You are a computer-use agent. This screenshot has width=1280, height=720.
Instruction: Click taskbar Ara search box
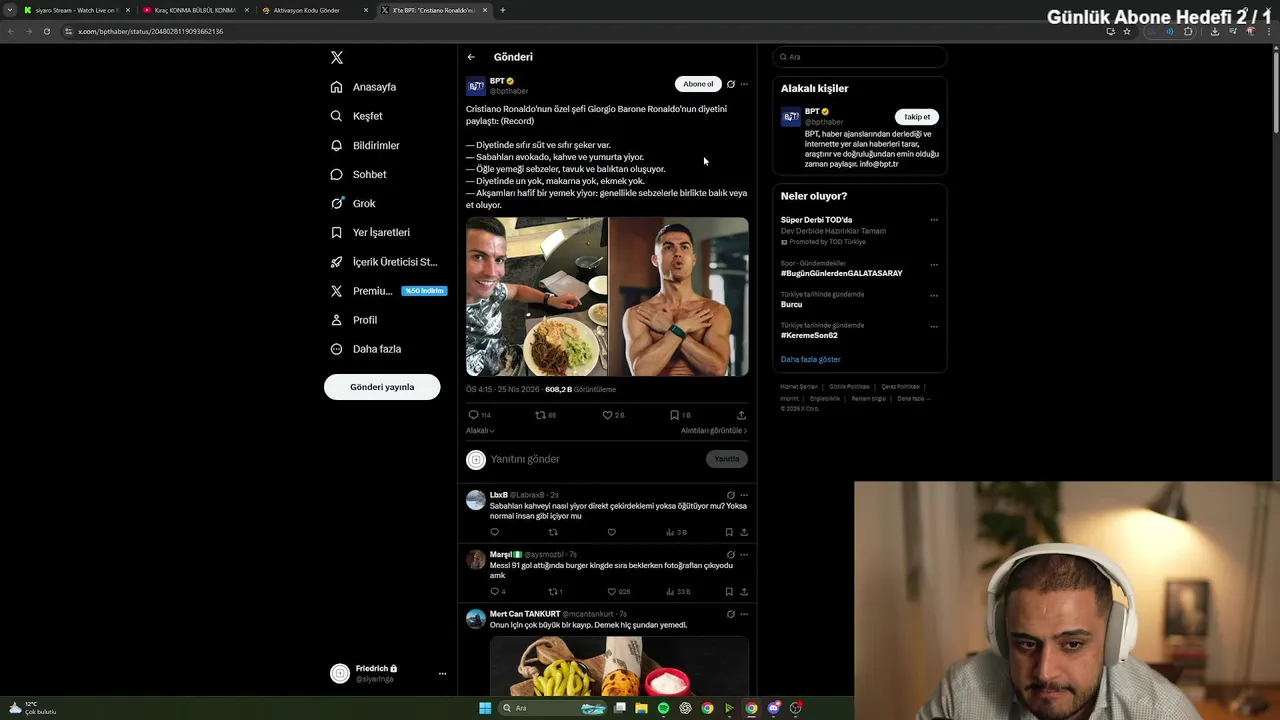pyautogui.click(x=553, y=708)
